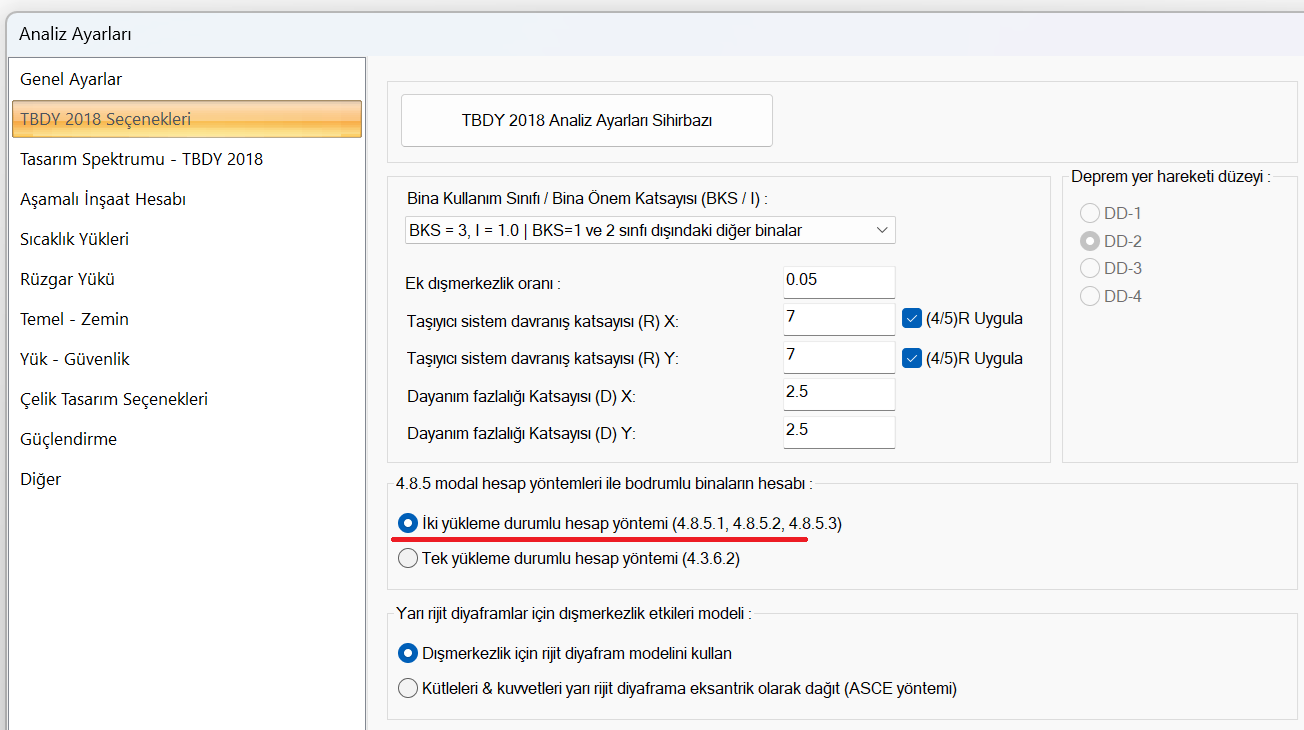Click the Ek dışmerkezlik oranı input field
The height and width of the screenshot is (730, 1304).
pos(838,281)
